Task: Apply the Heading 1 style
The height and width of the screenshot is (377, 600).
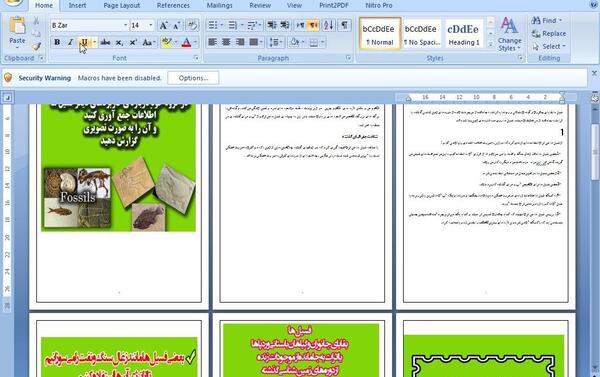Action: (464, 34)
